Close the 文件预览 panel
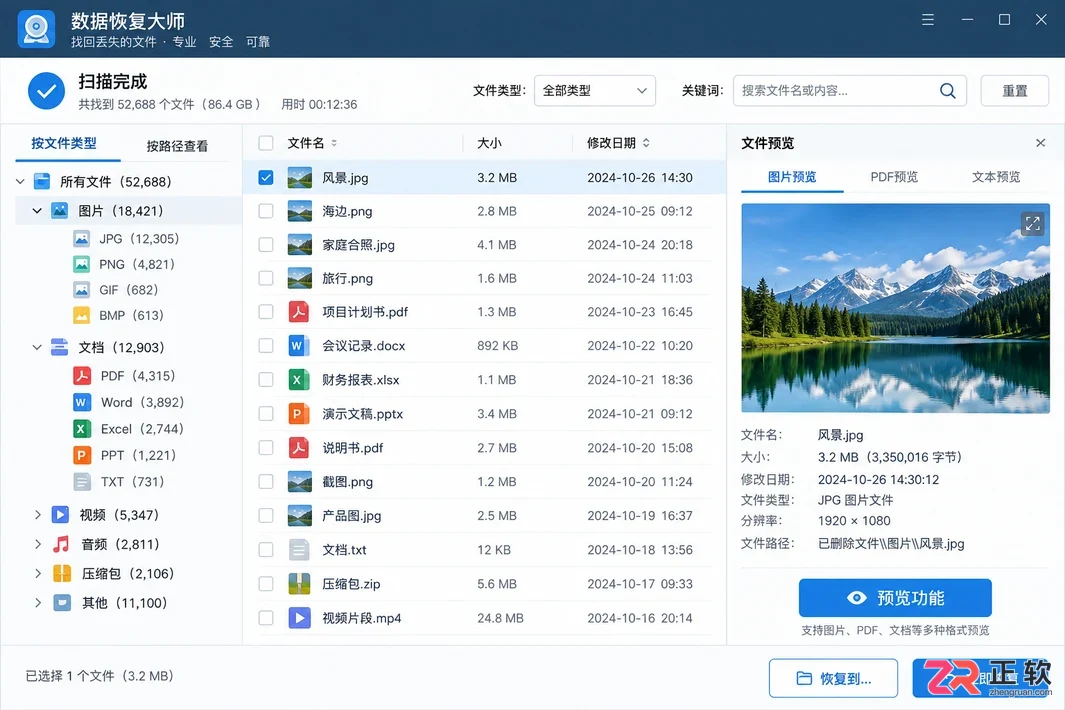This screenshot has height=710, width=1065. click(x=1040, y=143)
